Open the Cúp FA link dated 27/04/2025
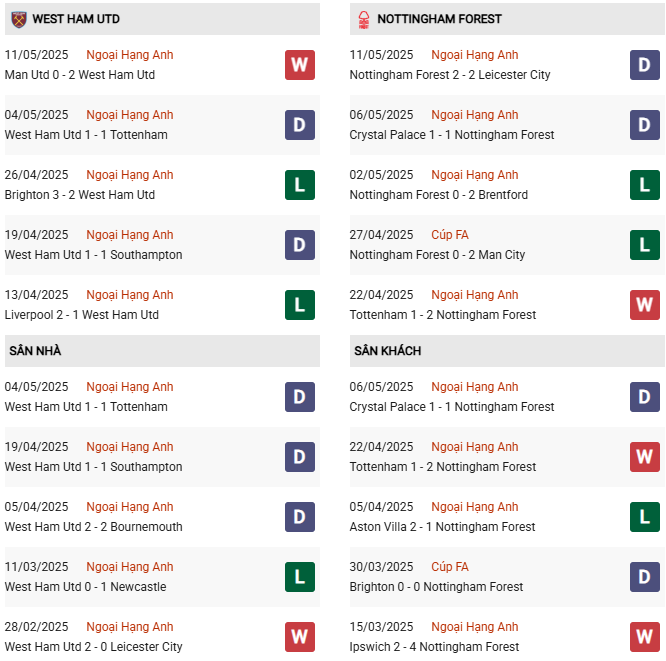This screenshot has height=661, width=666. click(450, 235)
